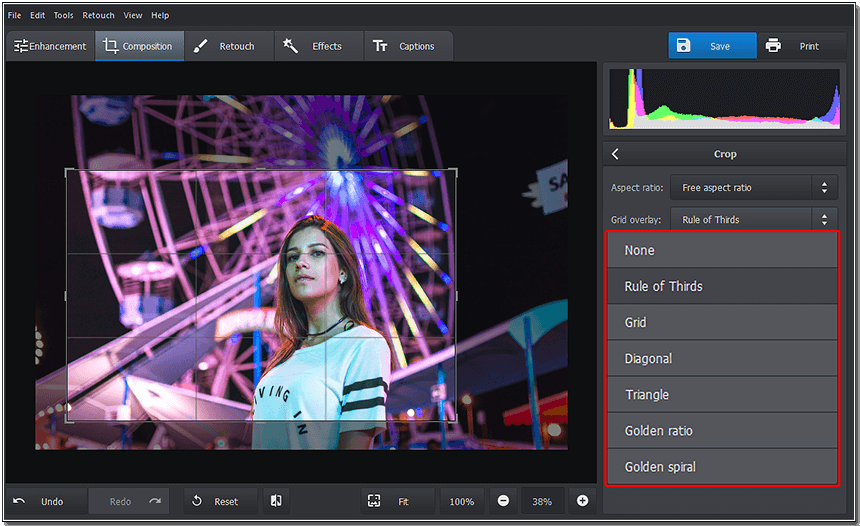Toggle before/after comparison view icon
The height and width of the screenshot is (526, 860).
coord(276,501)
